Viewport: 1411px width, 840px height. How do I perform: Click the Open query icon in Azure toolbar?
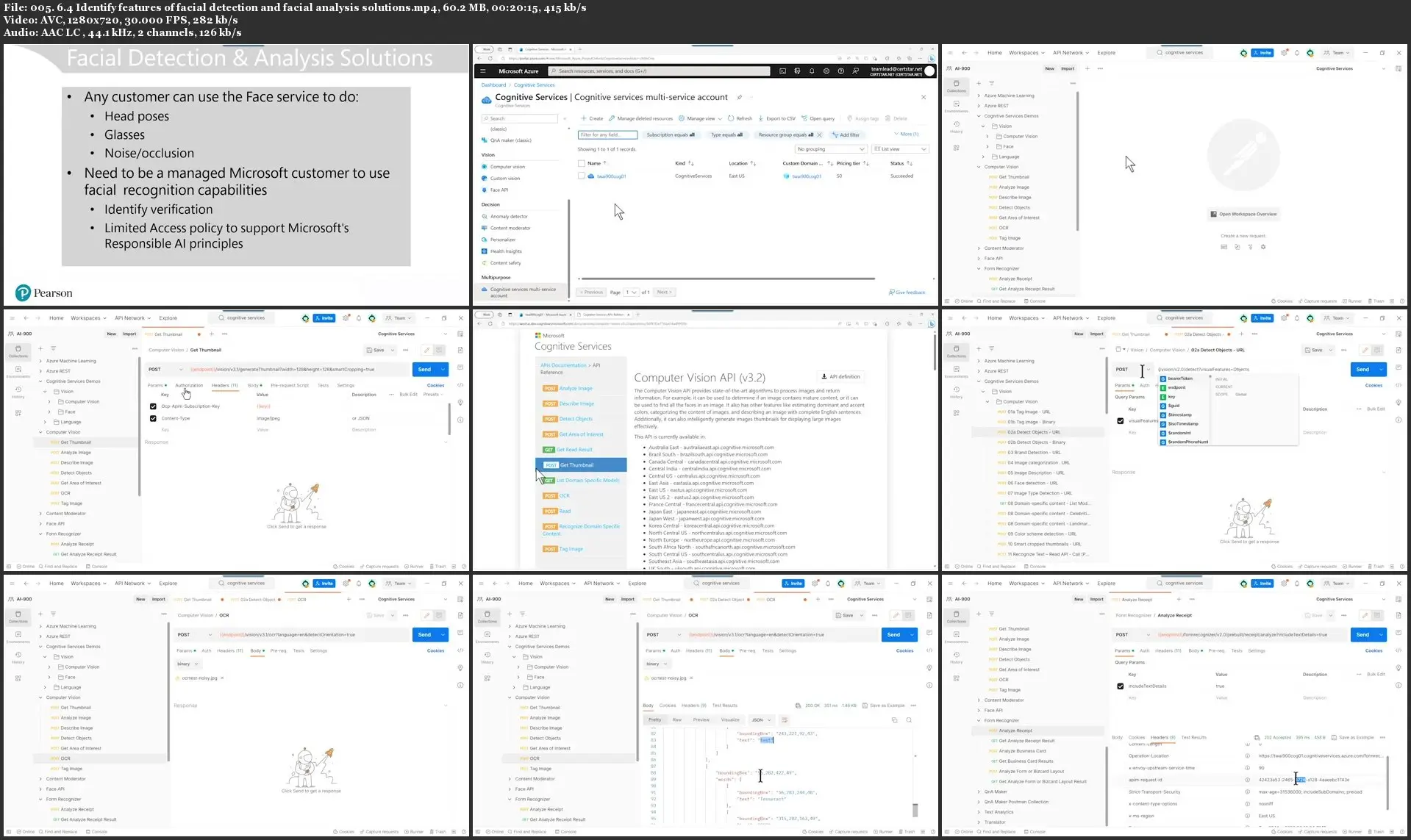804,118
